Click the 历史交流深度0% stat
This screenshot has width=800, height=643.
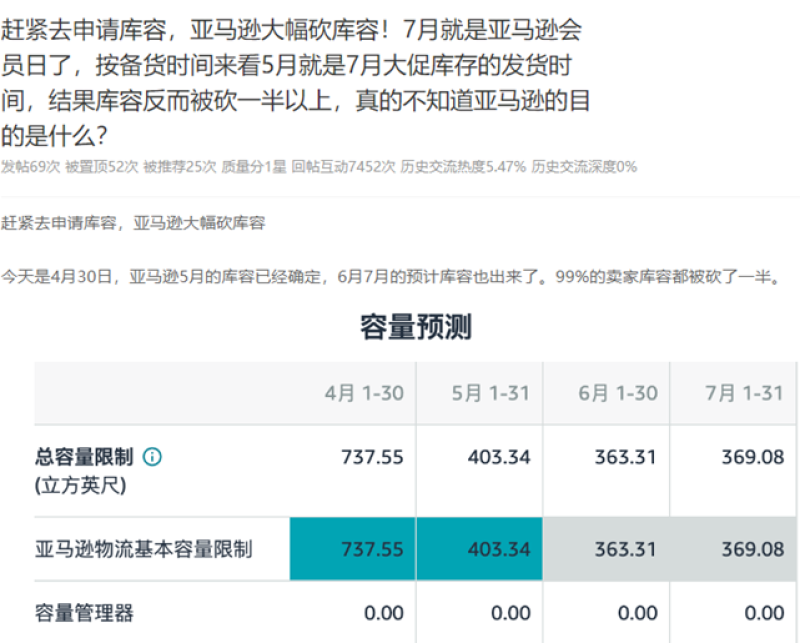tap(584, 167)
